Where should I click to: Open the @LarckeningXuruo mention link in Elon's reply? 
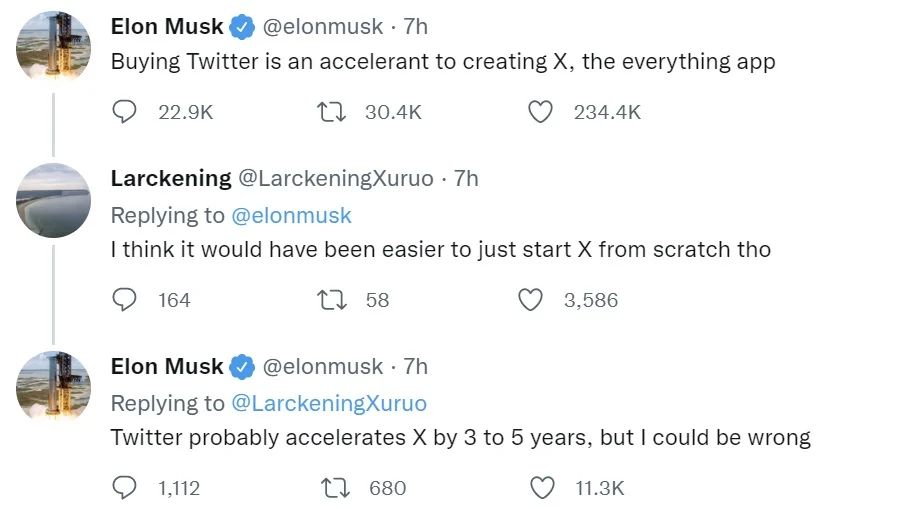coord(329,403)
